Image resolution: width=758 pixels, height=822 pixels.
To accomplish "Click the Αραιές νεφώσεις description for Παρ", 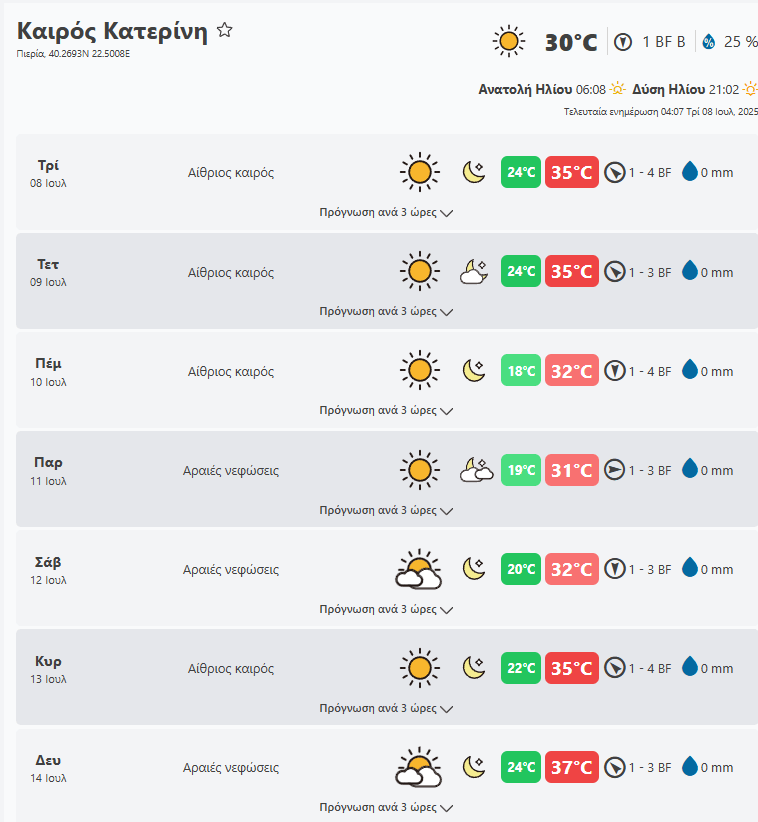I will pos(231,470).
